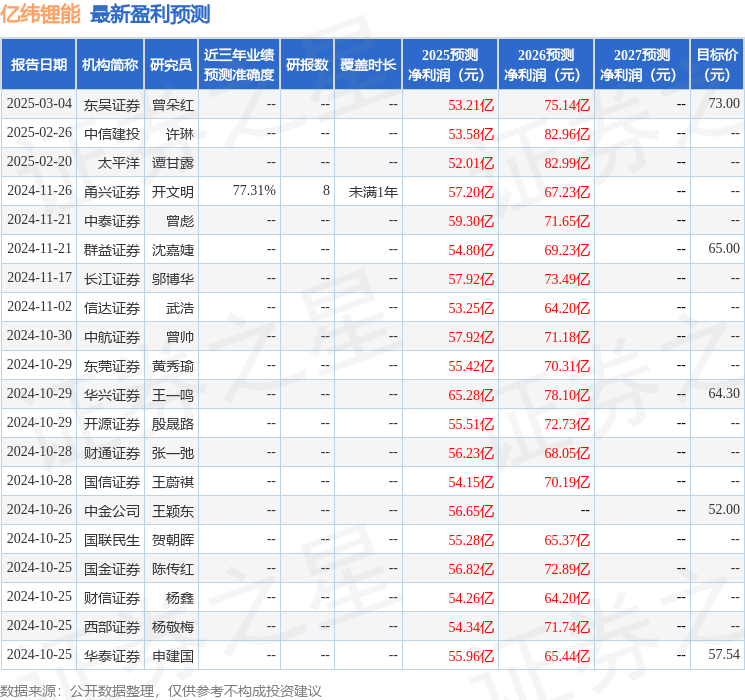745x700 pixels.
Task: Click the 2026预测净利润 column header
Action: tap(546, 65)
